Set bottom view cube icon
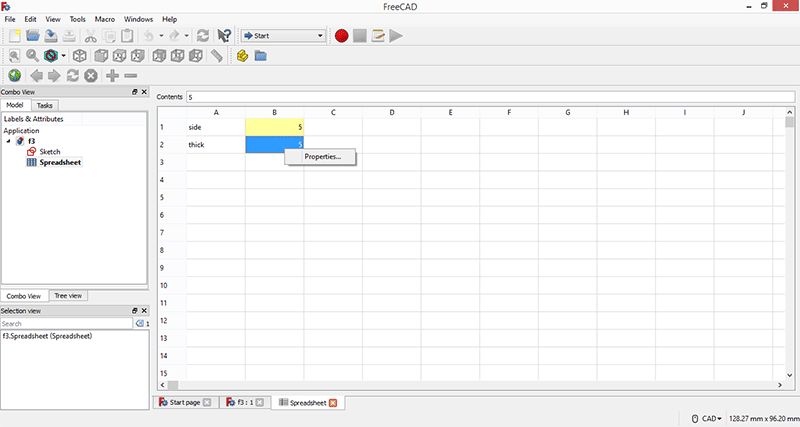 coord(178,56)
